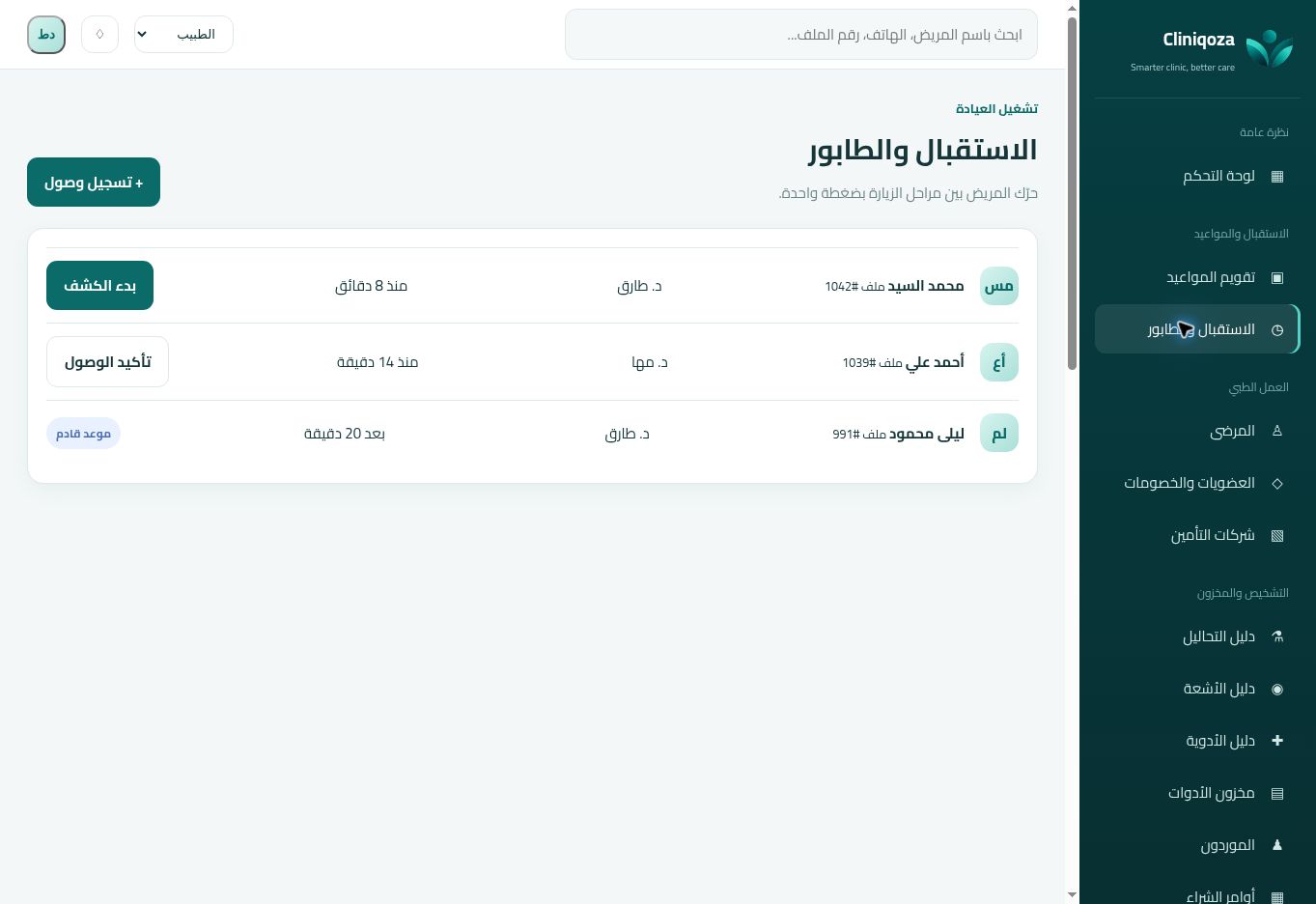Screen dimensions: 1316x904
Task: Focus the patient search field
Action: (801, 35)
